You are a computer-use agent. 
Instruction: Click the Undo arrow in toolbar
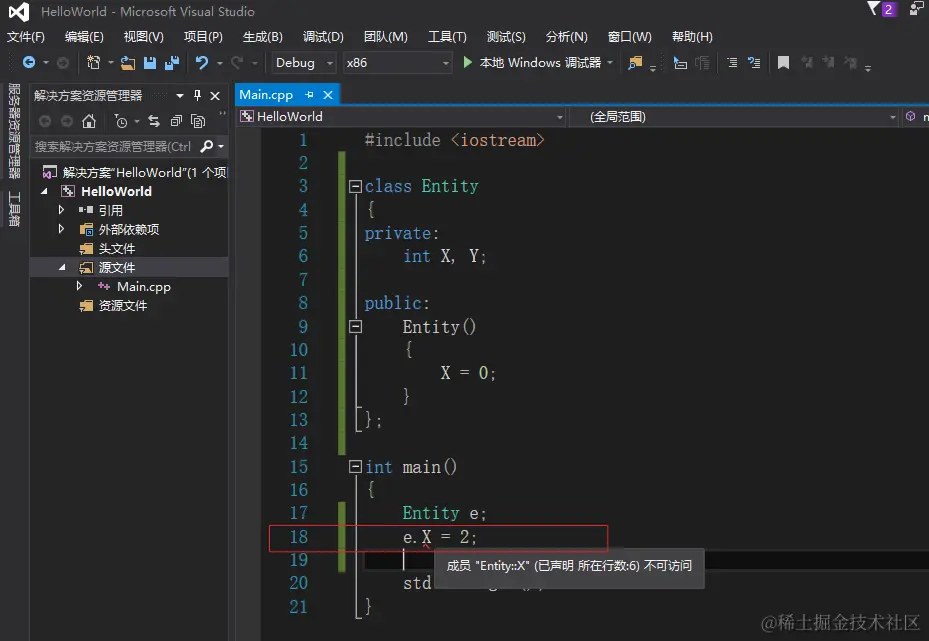coord(202,63)
